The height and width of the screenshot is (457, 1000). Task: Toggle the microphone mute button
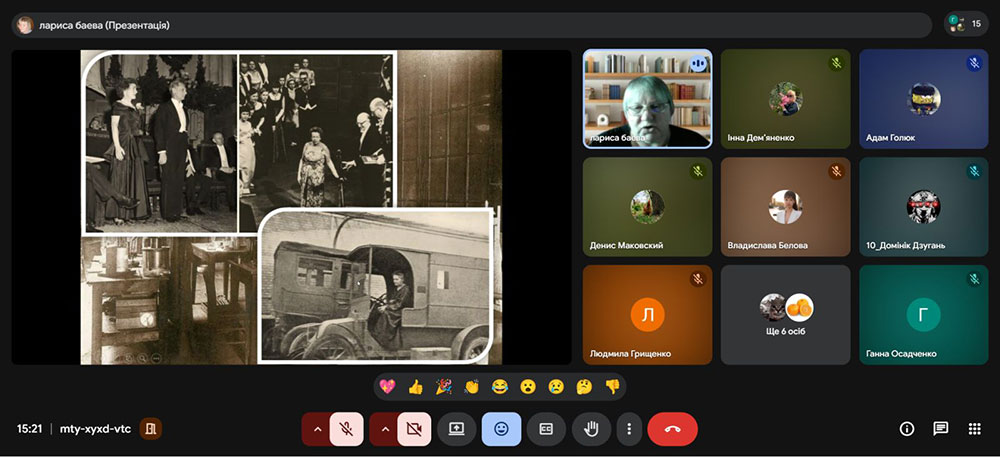[x=346, y=429]
